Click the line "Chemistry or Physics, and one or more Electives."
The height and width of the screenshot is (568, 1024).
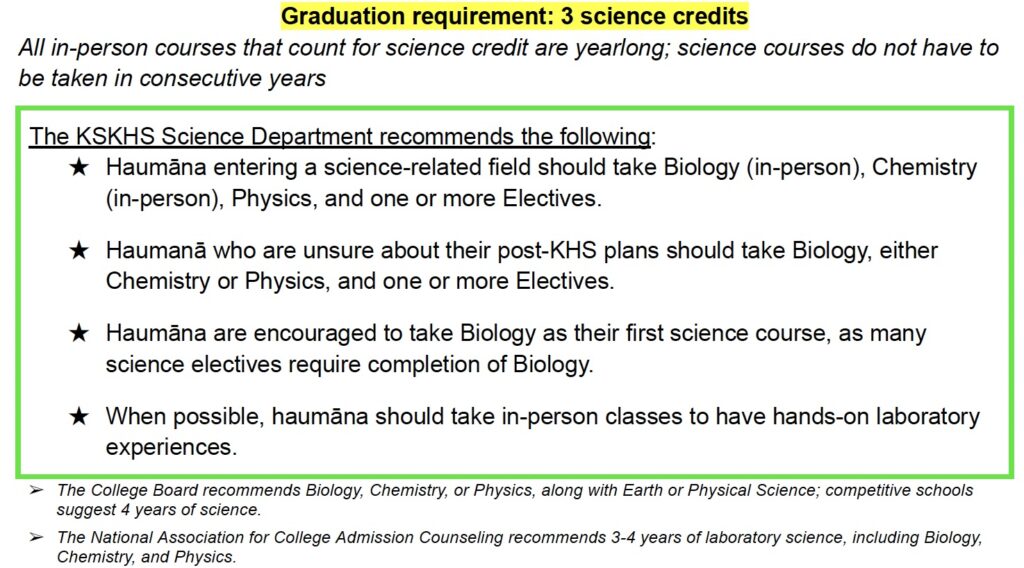point(360,281)
